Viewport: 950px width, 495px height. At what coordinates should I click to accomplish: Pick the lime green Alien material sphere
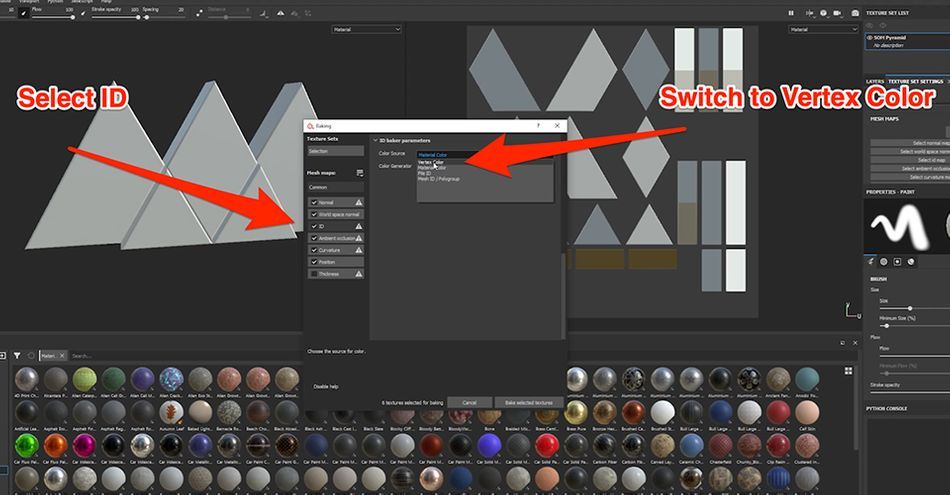click(84, 379)
